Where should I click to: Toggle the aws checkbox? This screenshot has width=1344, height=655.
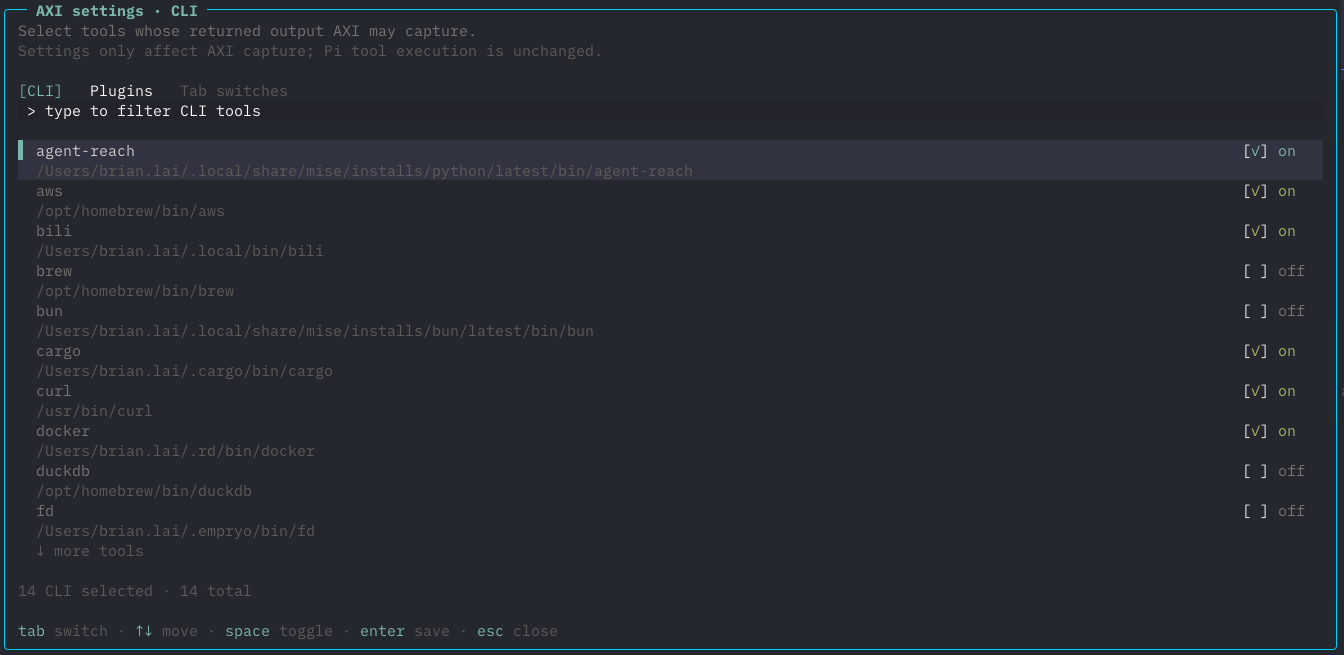[x=1255, y=191]
